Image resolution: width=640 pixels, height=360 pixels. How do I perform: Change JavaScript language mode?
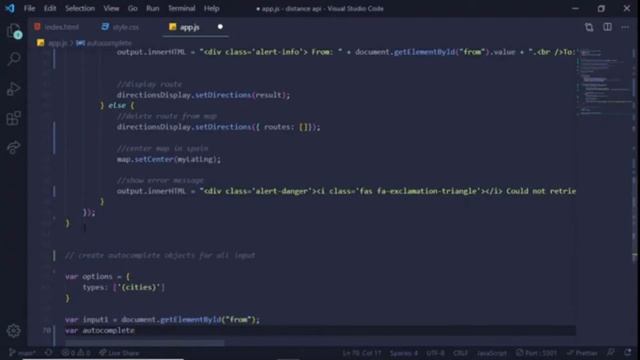click(491, 353)
